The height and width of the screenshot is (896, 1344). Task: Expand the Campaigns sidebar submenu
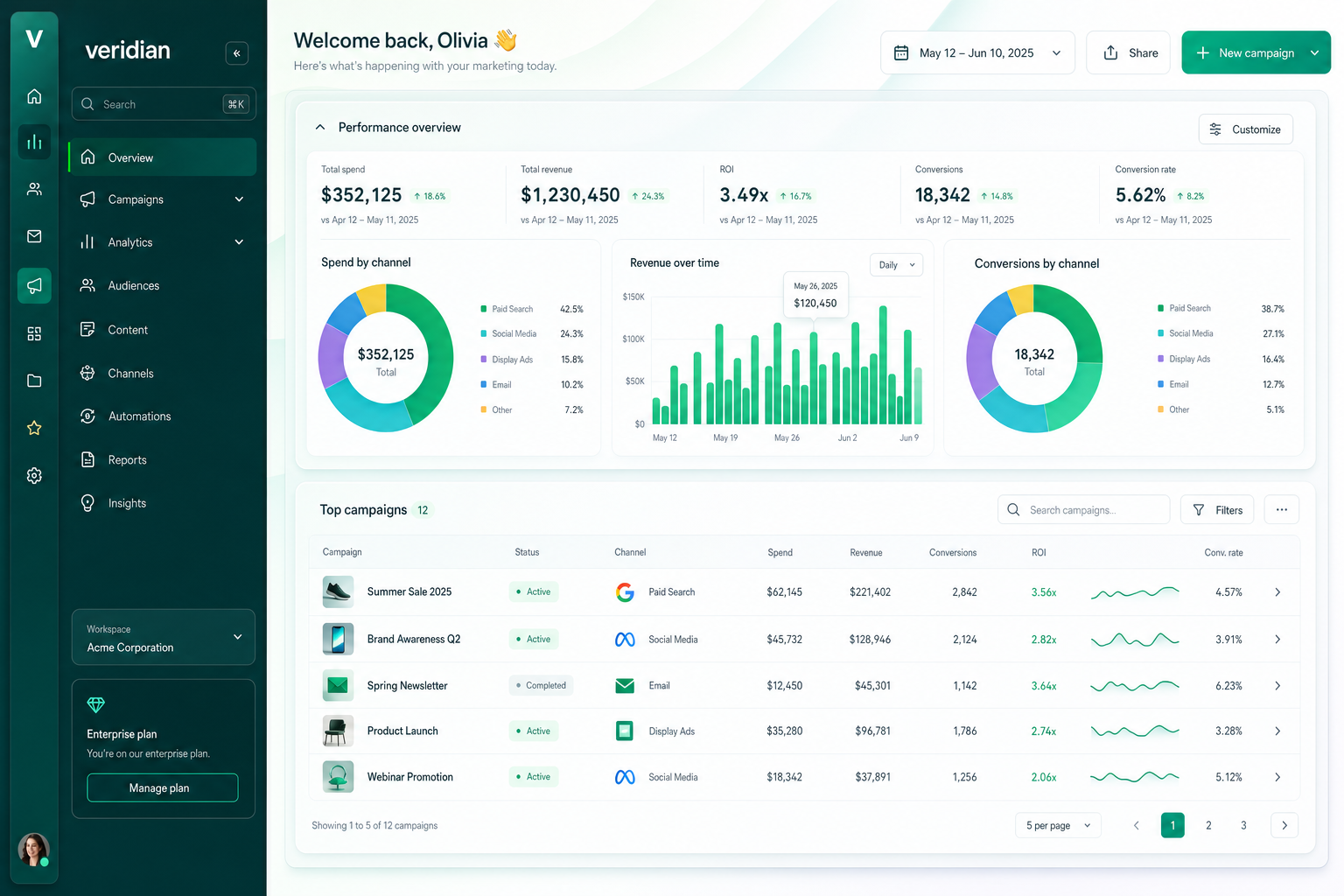coord(239,199)
